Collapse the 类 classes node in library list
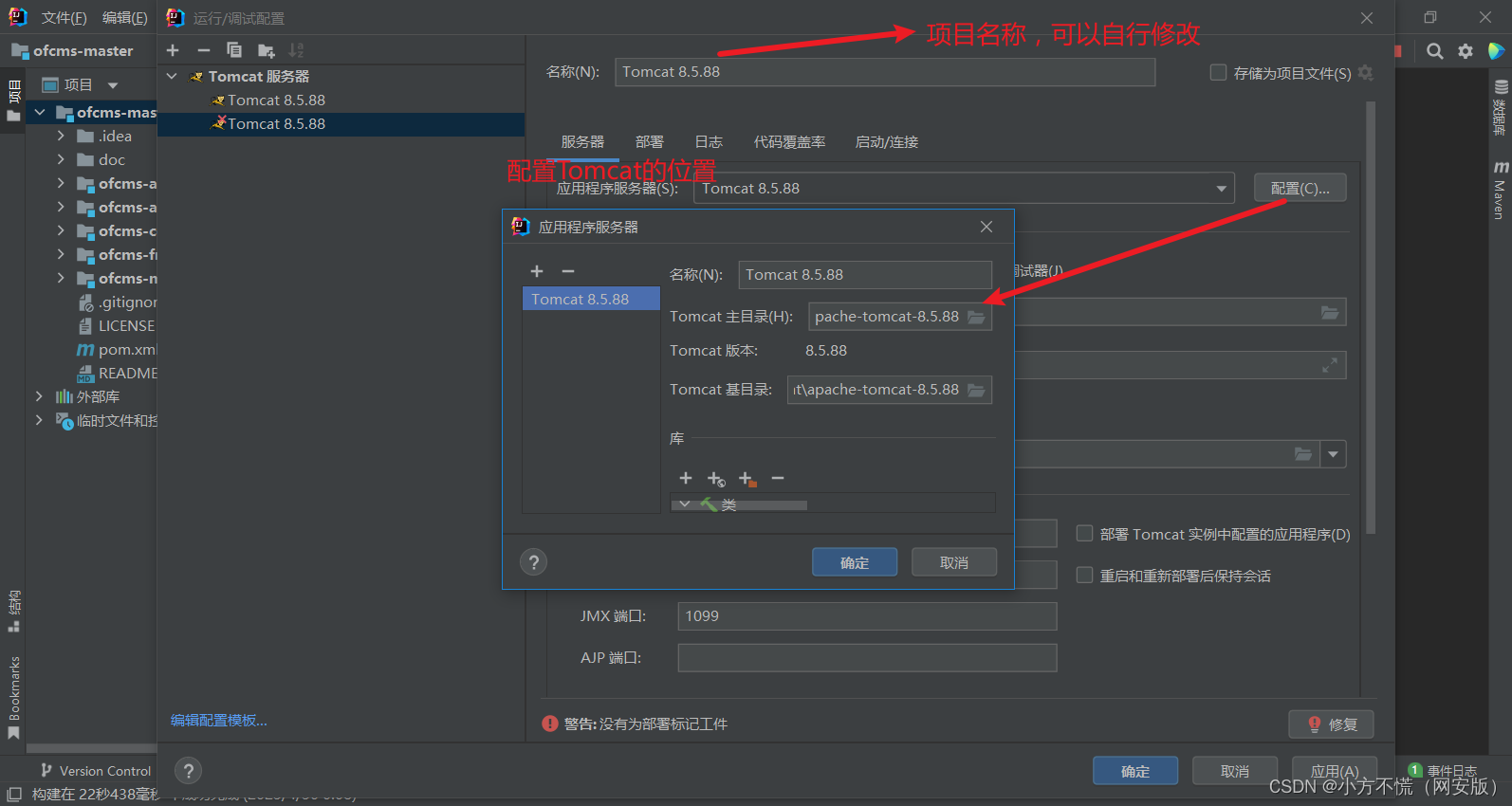Viewport: 1512px width, 806px height. [684, 504]
